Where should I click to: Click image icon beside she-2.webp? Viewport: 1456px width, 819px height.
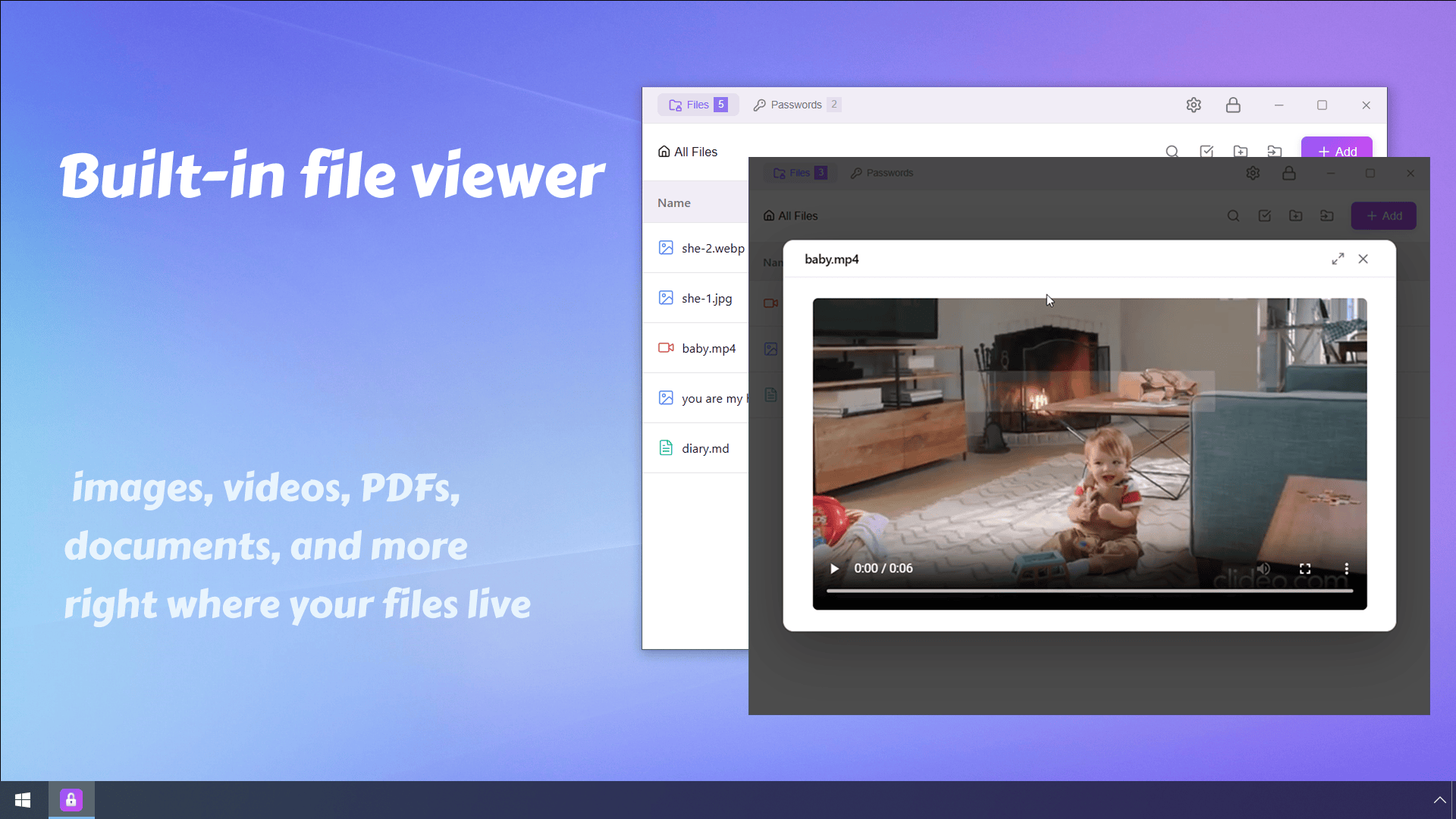coord(666,247)
